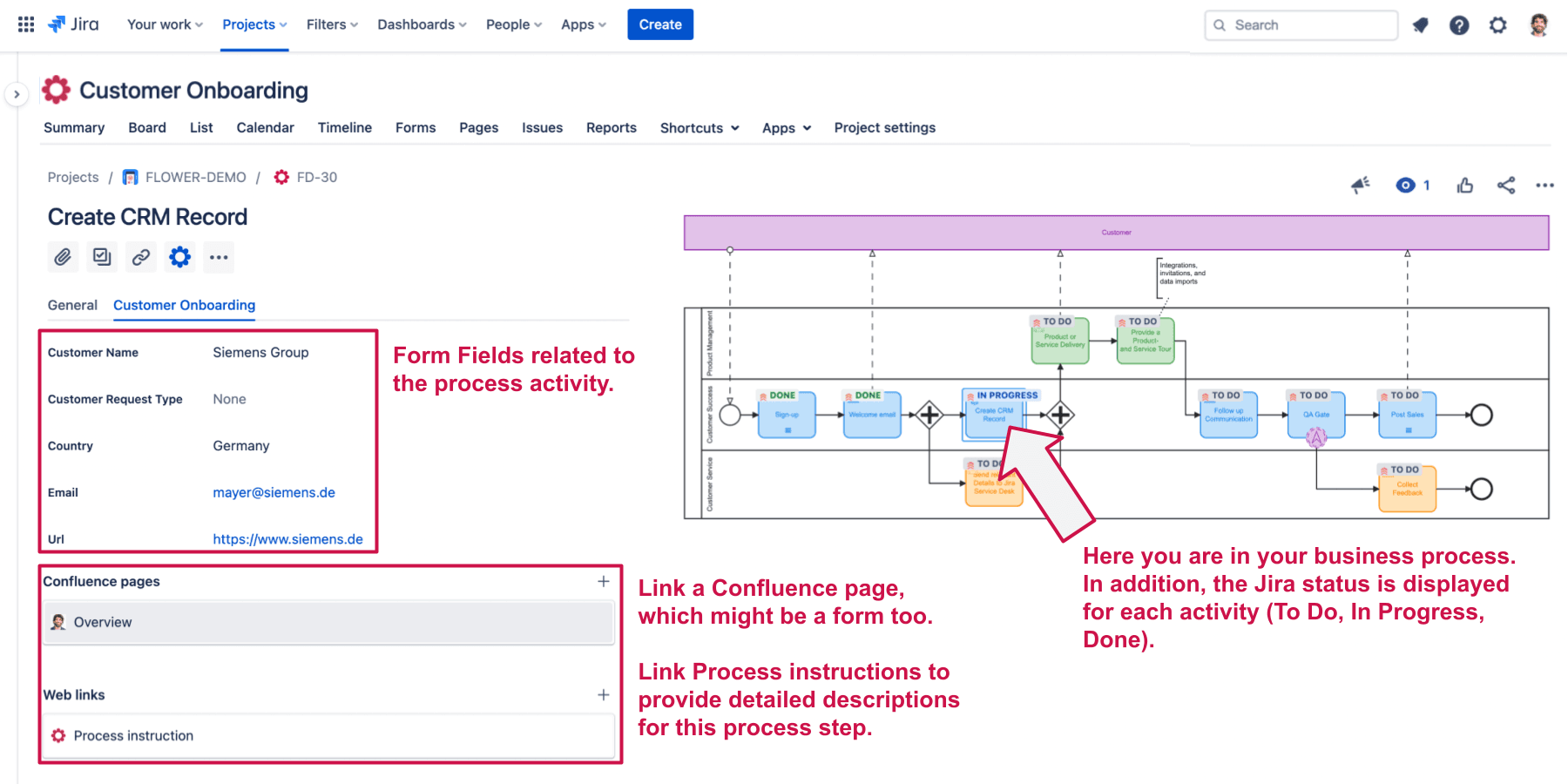
Task: Click into the Search field
Action: 1300,25
